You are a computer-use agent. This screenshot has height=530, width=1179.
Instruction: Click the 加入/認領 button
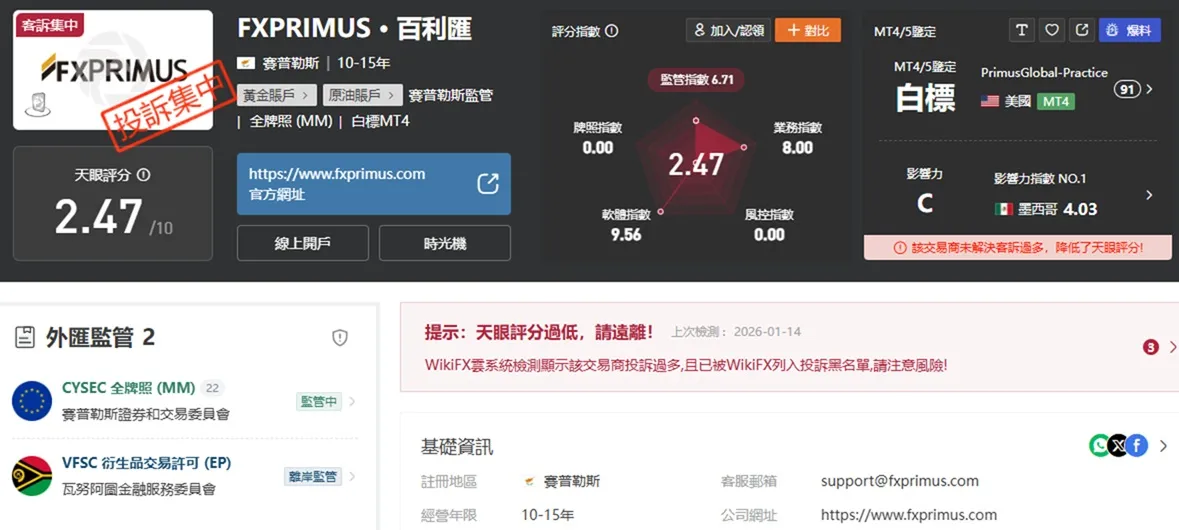(729, 30)
